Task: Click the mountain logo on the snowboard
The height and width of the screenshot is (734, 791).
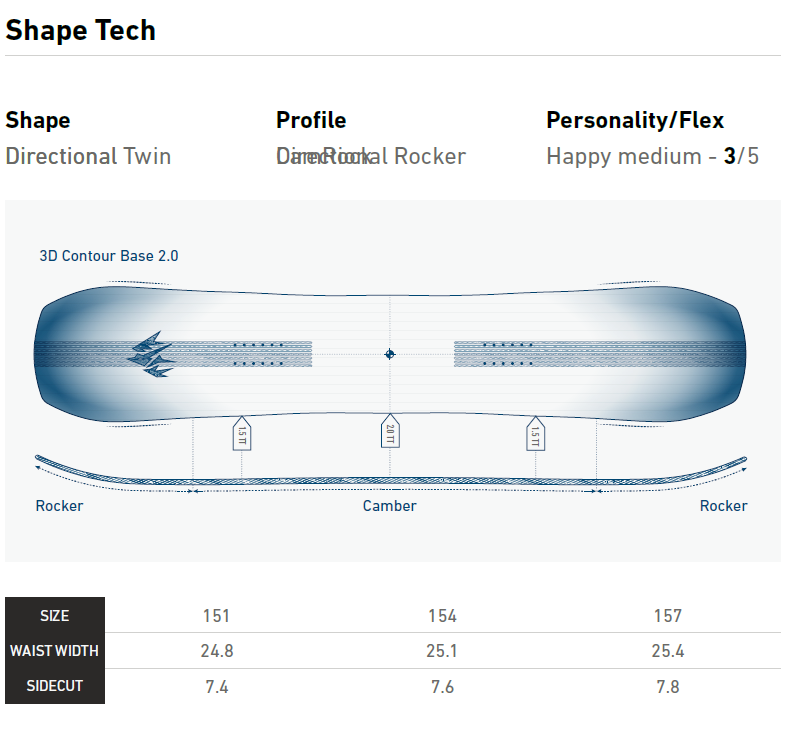Action: pos(150,354)
